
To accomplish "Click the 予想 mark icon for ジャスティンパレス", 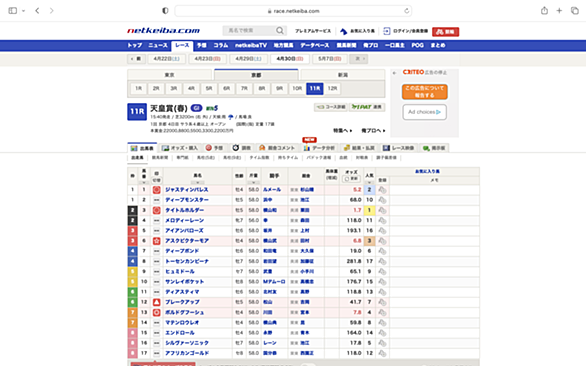I will pyautogui.click(x=156, y=190).
